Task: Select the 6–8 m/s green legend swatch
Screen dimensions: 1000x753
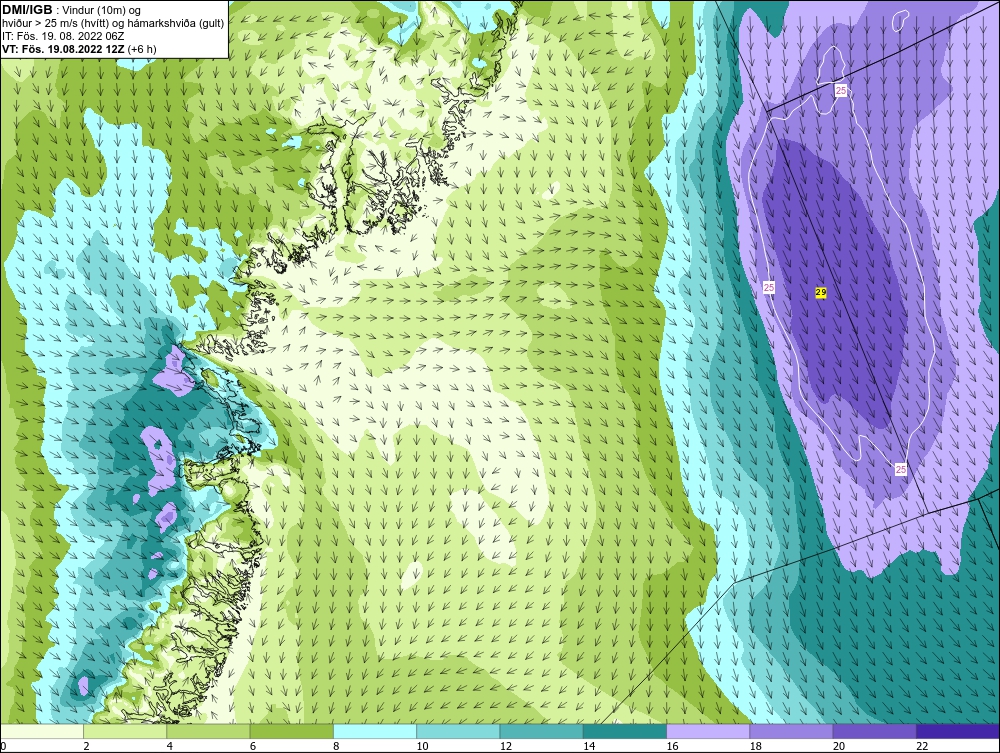Action: (291, 731)
